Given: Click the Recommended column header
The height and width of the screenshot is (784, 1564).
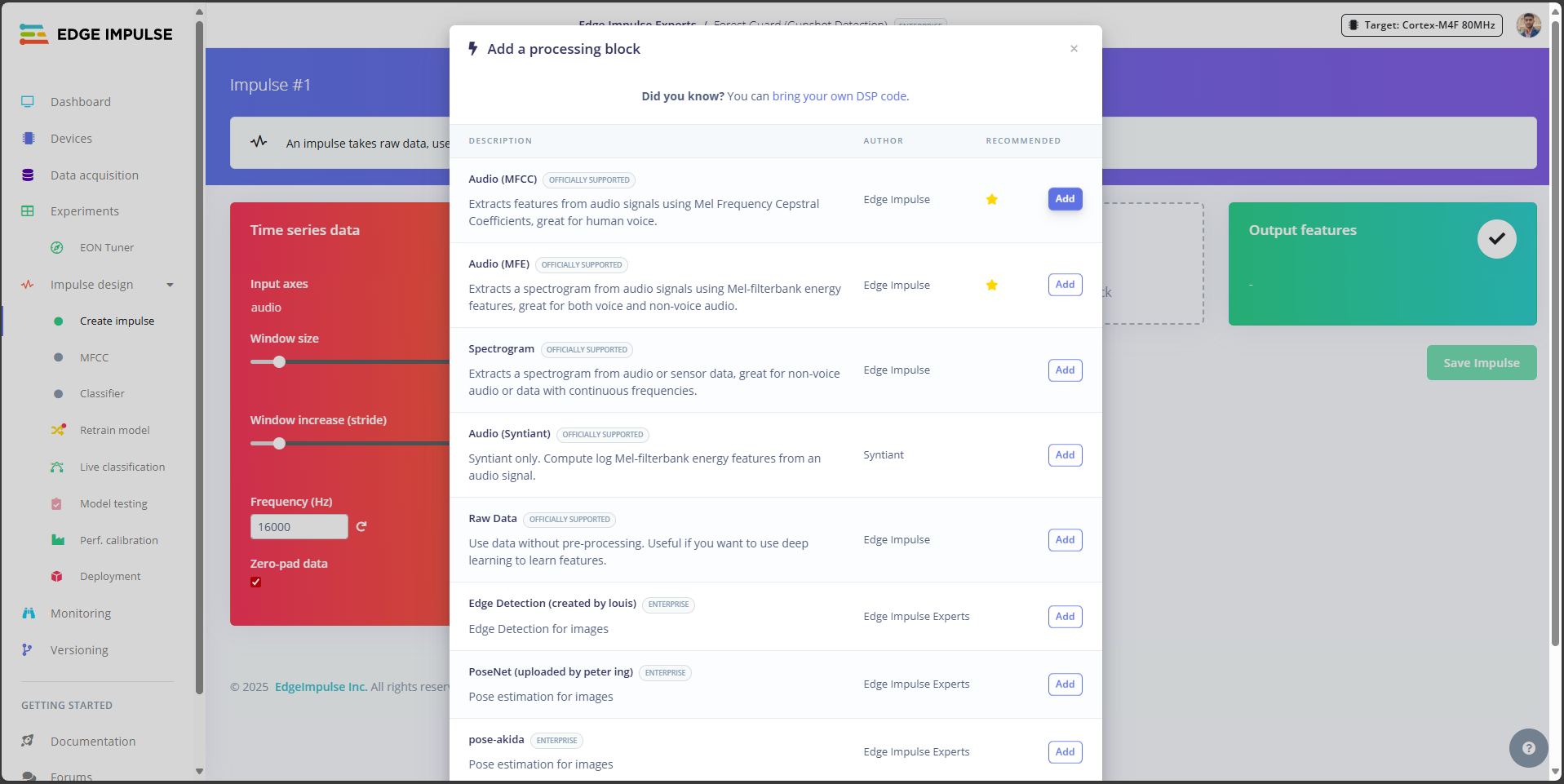Looking at the screenshot, I should click(1023, 141).
